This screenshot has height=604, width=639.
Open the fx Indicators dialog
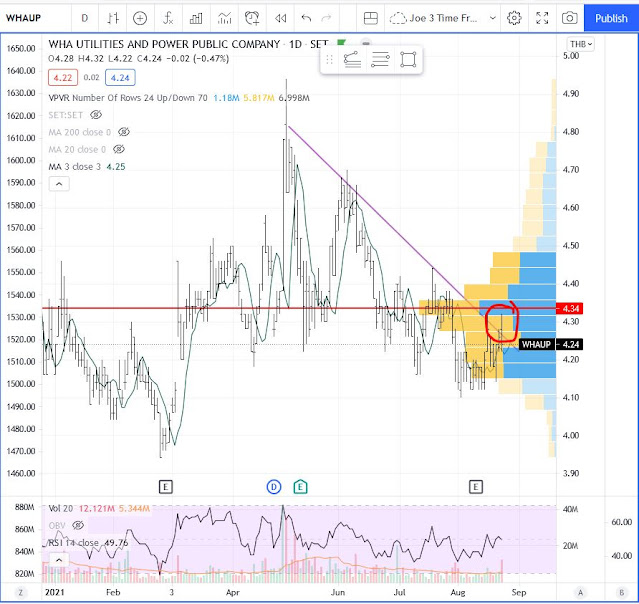click(167, 18)
